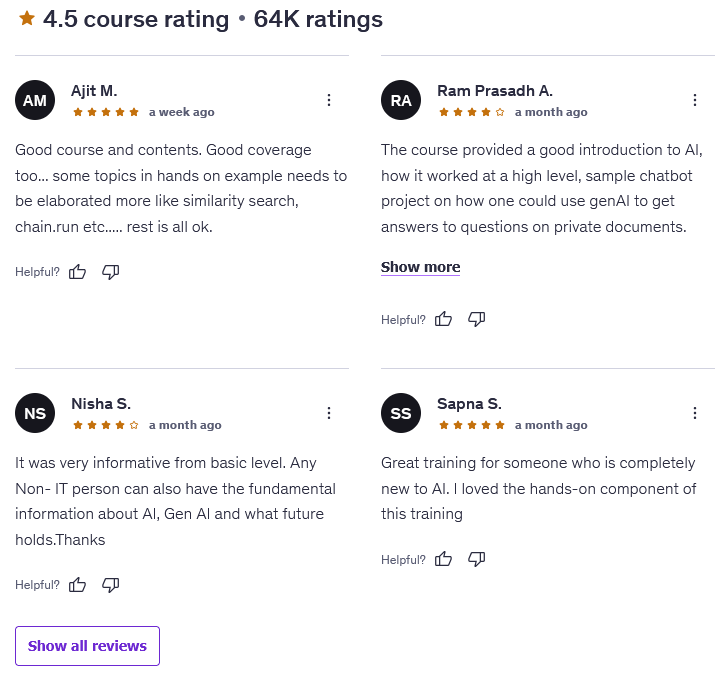Click the SS avatar of Sapna S.
The image size is (728, 681).
pos(401,413)
